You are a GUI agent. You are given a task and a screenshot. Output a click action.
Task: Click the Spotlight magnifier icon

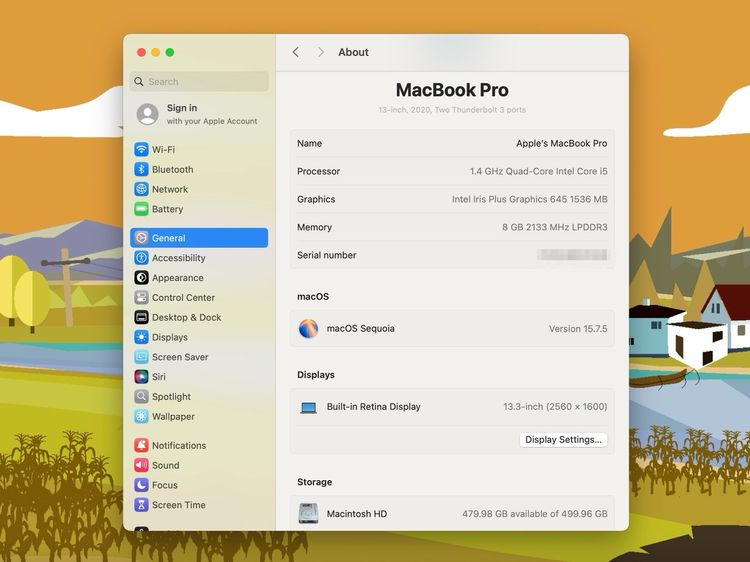tap(141, 397)
